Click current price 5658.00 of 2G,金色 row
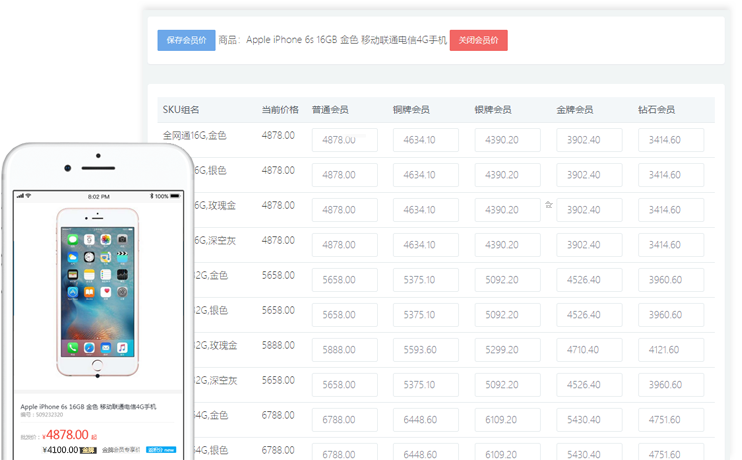Image resolution: width=742 pixels, height=460 pixels. pyautogui.click(x=278, y=275)
